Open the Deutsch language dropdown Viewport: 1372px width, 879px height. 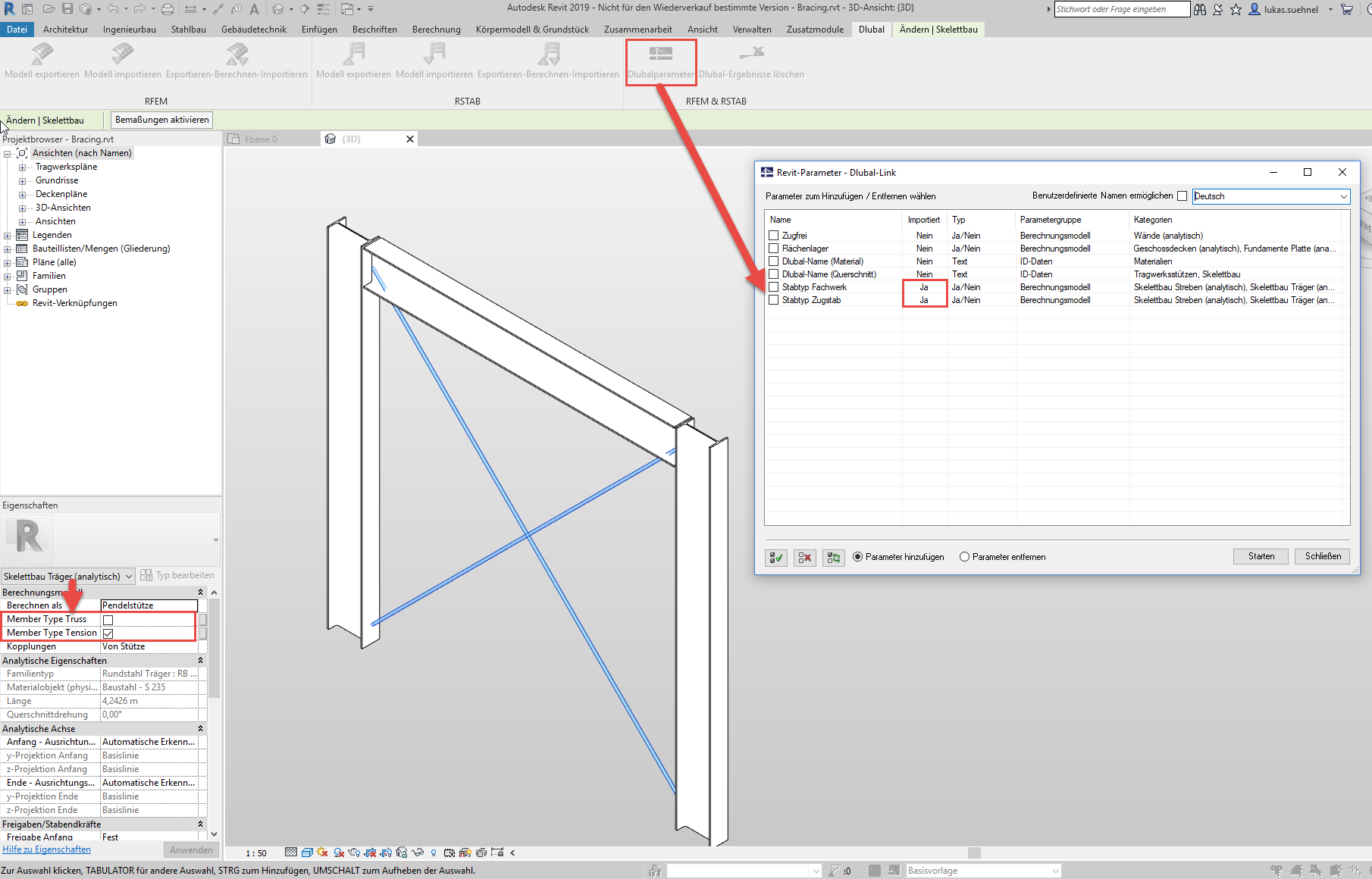[x=1271, y=196]
